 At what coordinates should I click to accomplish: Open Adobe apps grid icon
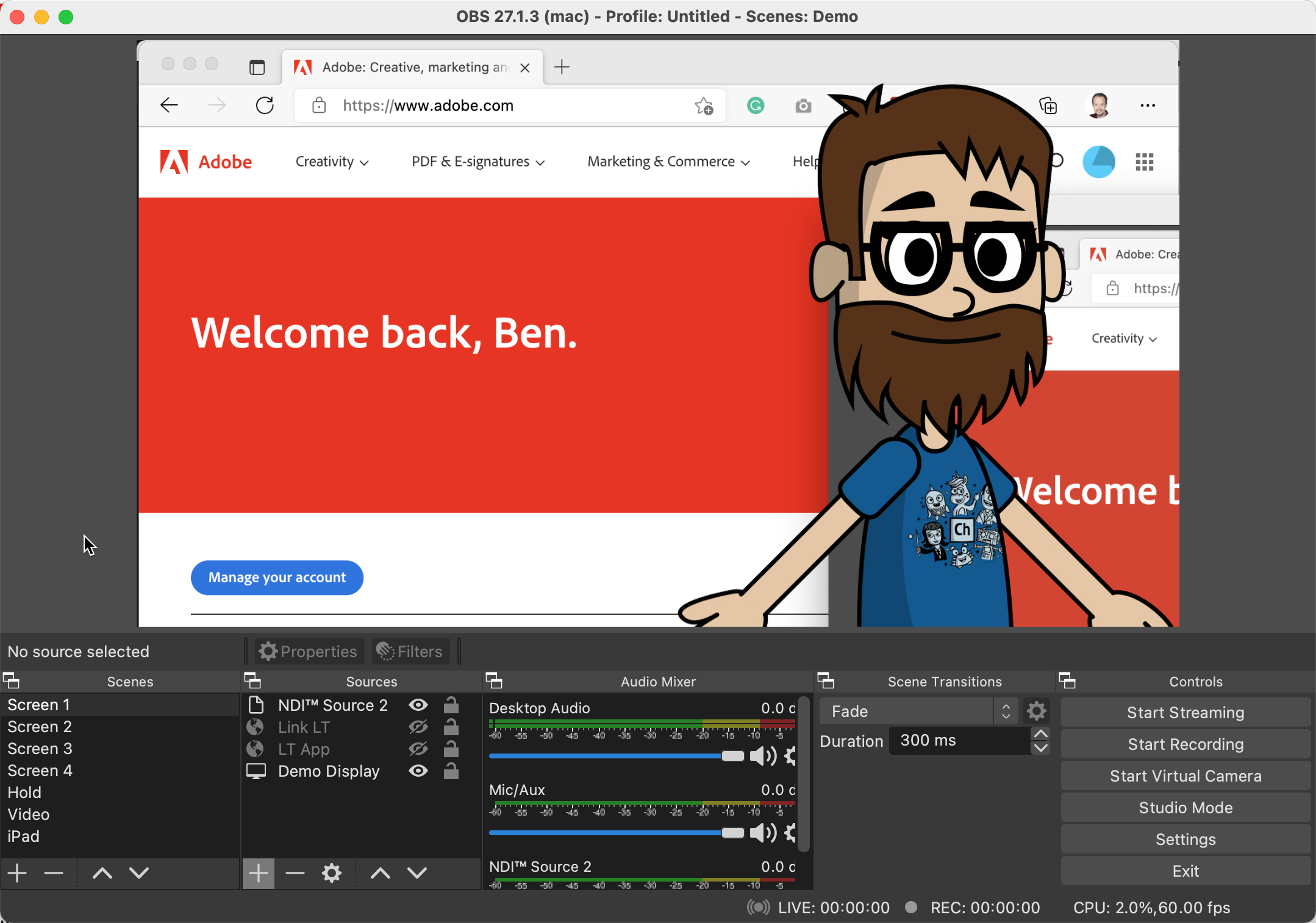[x=1145, y=162]
